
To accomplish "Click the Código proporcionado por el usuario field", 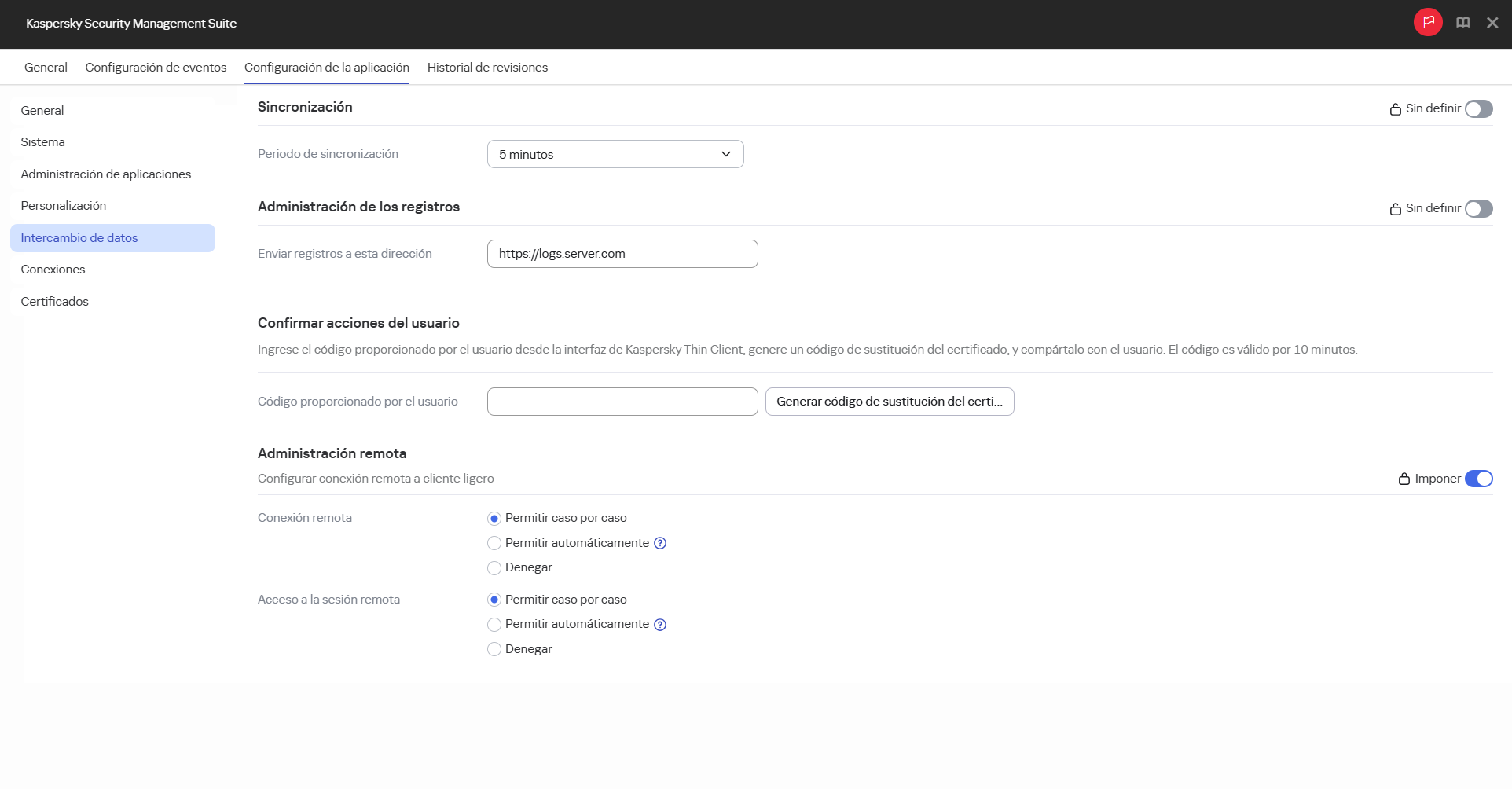I will [x=622, y=401].
